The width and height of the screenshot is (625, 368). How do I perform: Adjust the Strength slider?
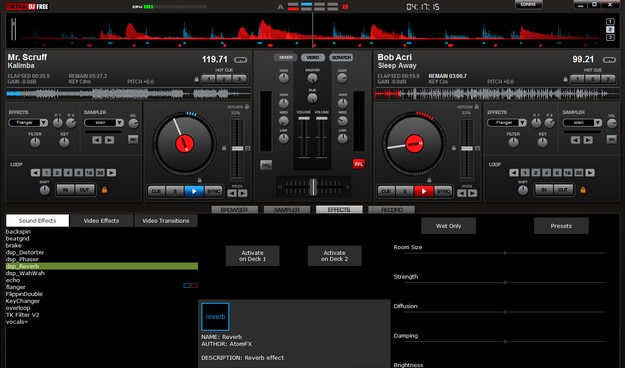click(x=505, y=283)
